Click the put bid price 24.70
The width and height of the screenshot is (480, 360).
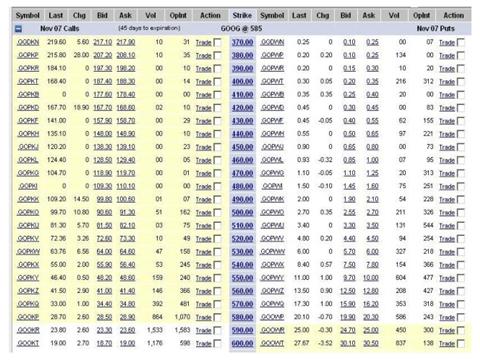348,330
